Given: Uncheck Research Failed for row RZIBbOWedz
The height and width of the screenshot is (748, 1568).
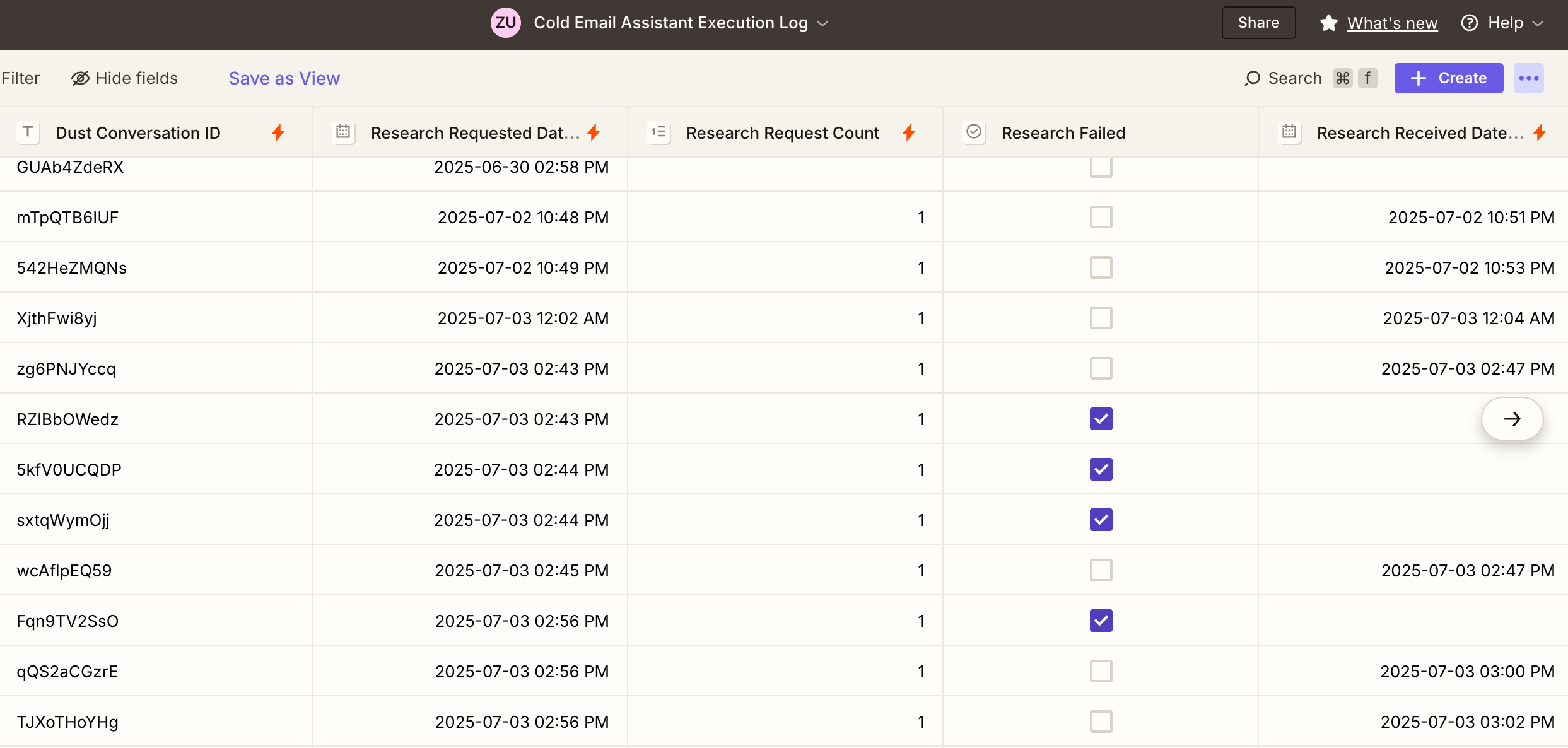Looking at the screenshot, I should (x=1101, y=419).
